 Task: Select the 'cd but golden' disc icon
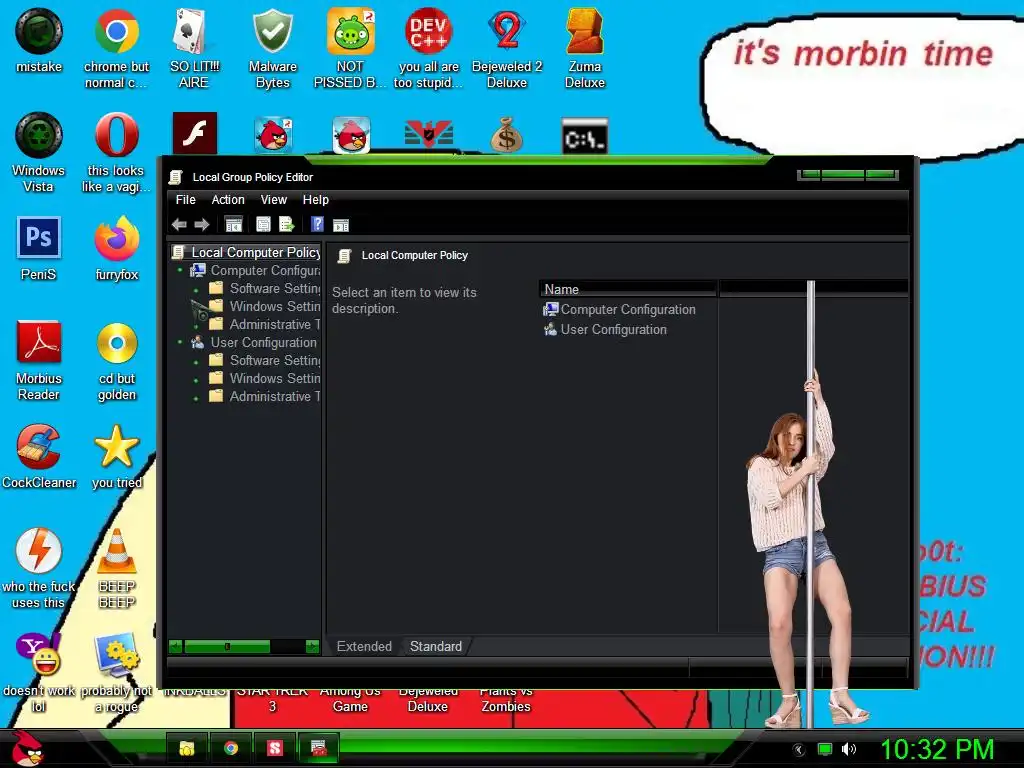[x=116, y=360]
